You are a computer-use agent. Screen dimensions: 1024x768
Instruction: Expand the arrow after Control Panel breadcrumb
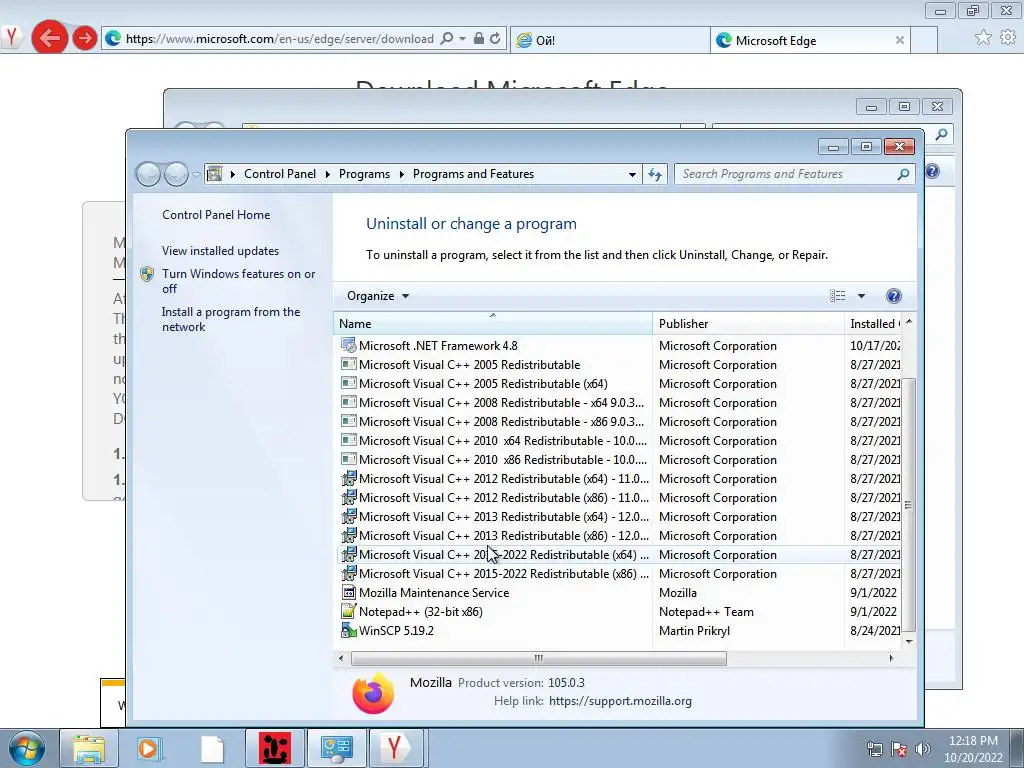[x=328, y=174]
